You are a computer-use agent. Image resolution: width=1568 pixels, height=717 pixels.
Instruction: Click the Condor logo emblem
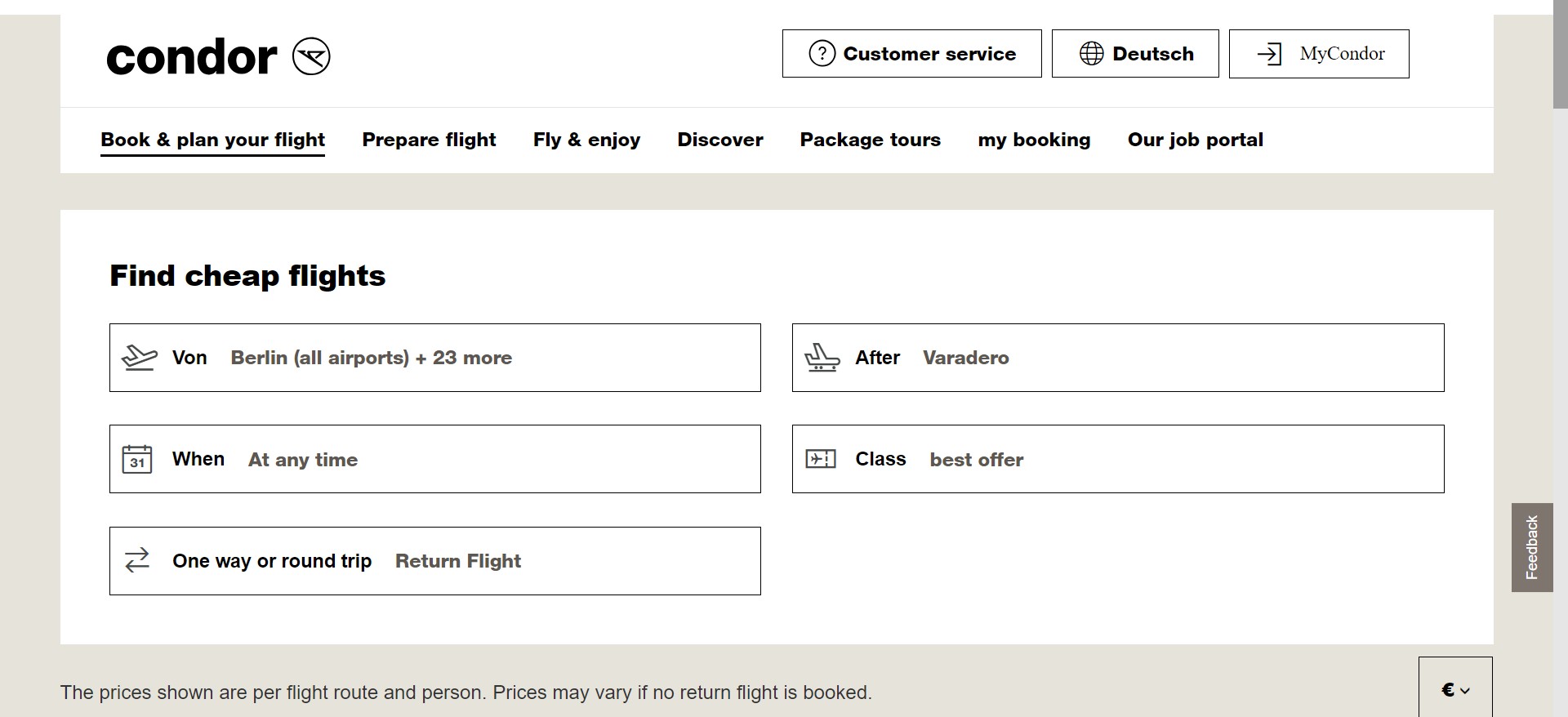click(311, 56)
